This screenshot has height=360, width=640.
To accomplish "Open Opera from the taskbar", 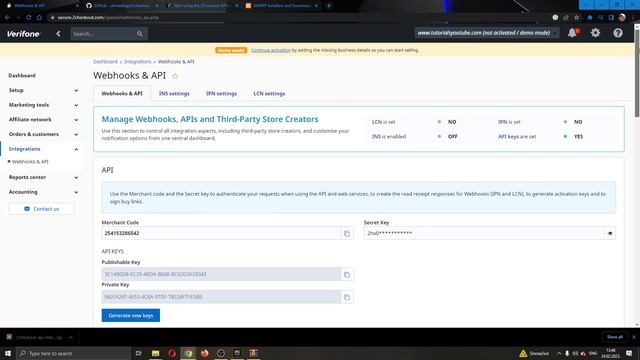I will pos(172,353).
